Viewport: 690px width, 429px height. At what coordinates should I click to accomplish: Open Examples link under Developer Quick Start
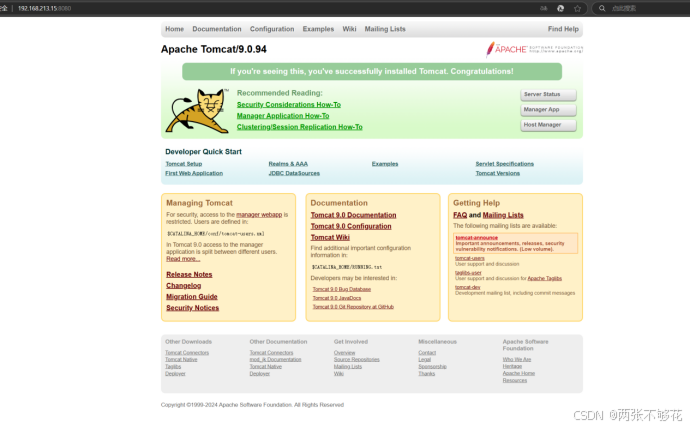[x=385, y=164]
